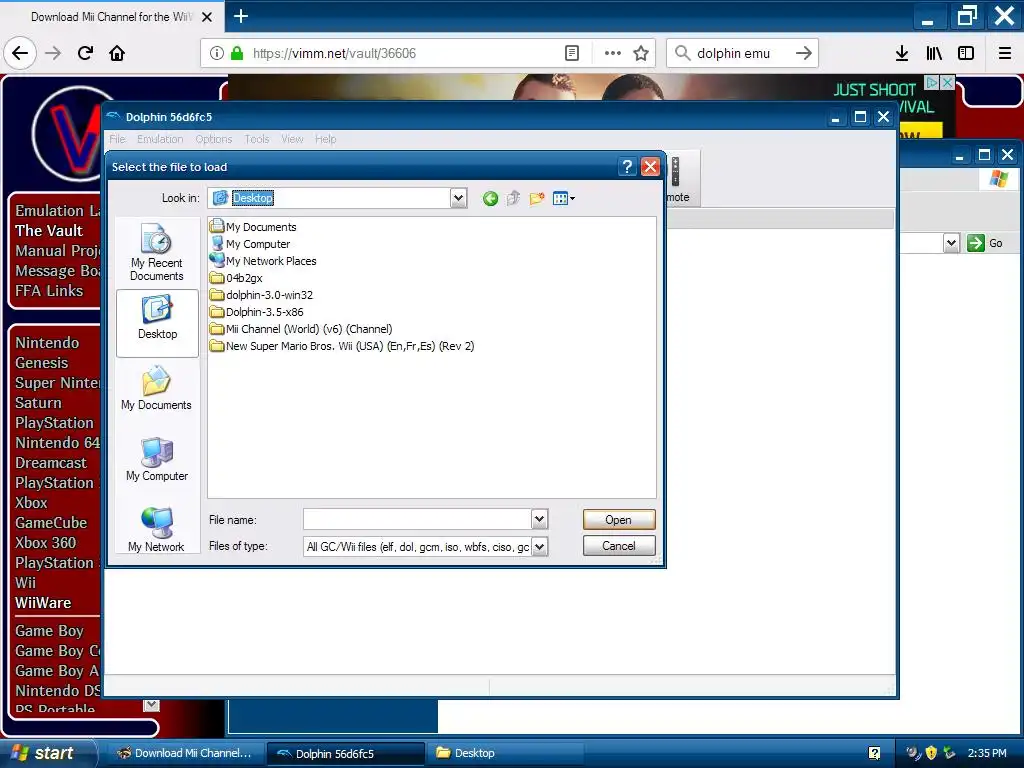Toggle reader view in the Firefox address bar
This screenshot has height=768, width=1024.
click(x=571, y=53)
